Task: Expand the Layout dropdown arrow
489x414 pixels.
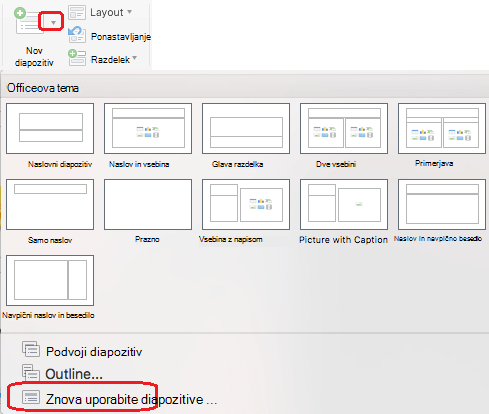Action: [129, 12]
